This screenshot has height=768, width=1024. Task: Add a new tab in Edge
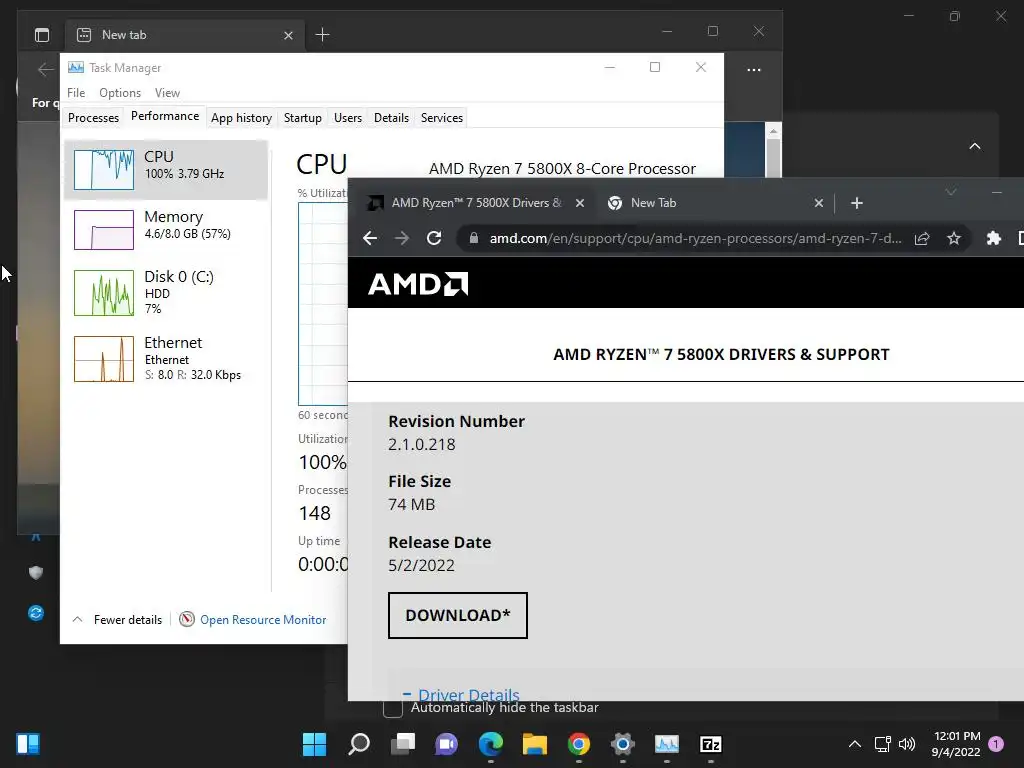[x=322, y=35]
